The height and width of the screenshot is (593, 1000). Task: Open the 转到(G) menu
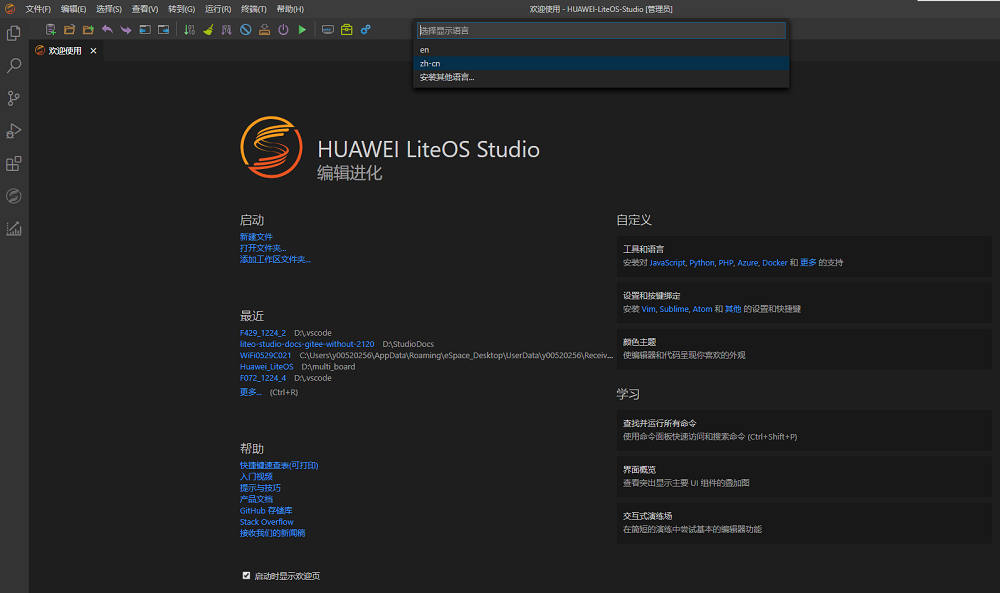pyautogui.click(x=182, y=9)
